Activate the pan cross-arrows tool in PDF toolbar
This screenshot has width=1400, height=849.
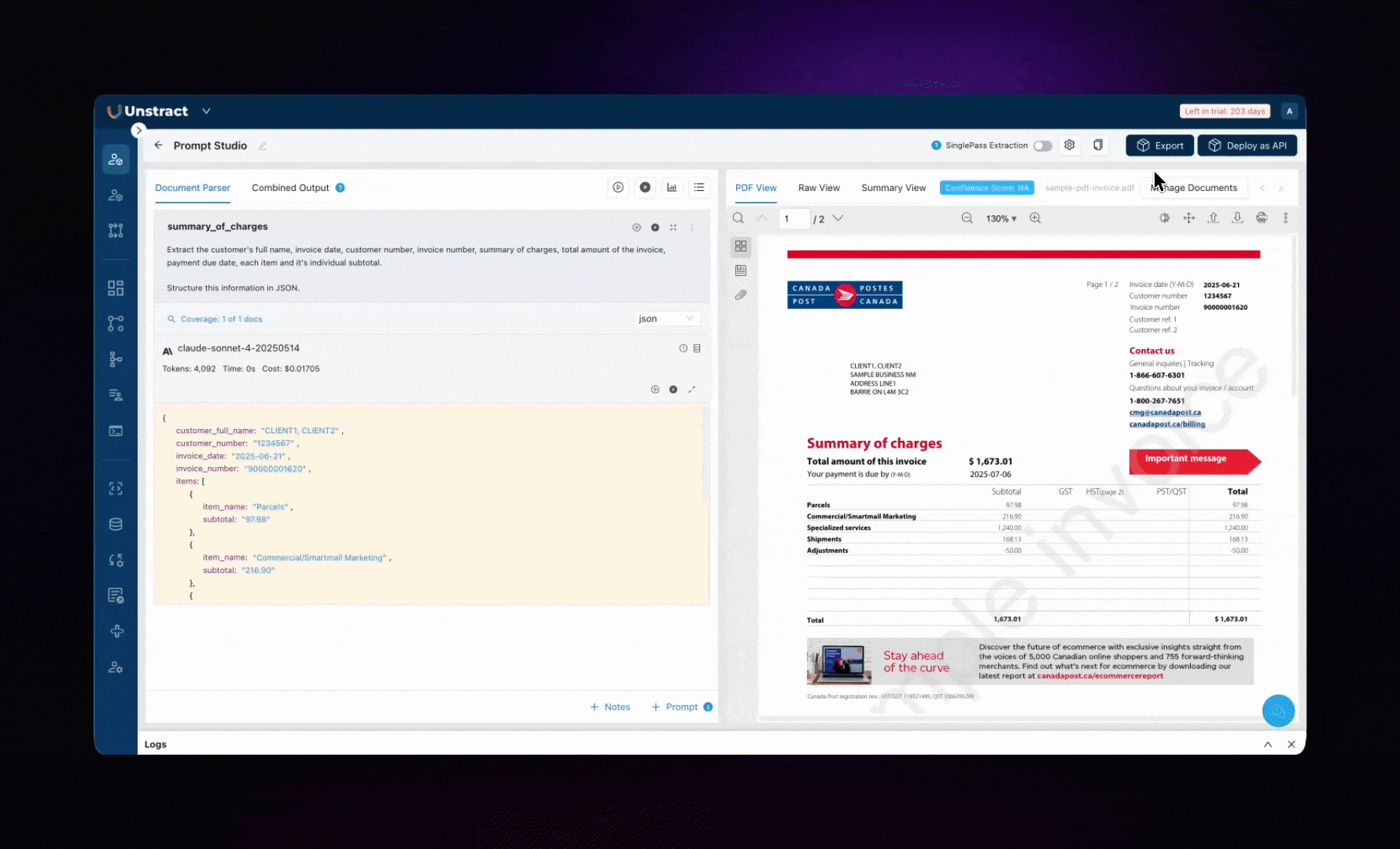(x=1189, y=218)
